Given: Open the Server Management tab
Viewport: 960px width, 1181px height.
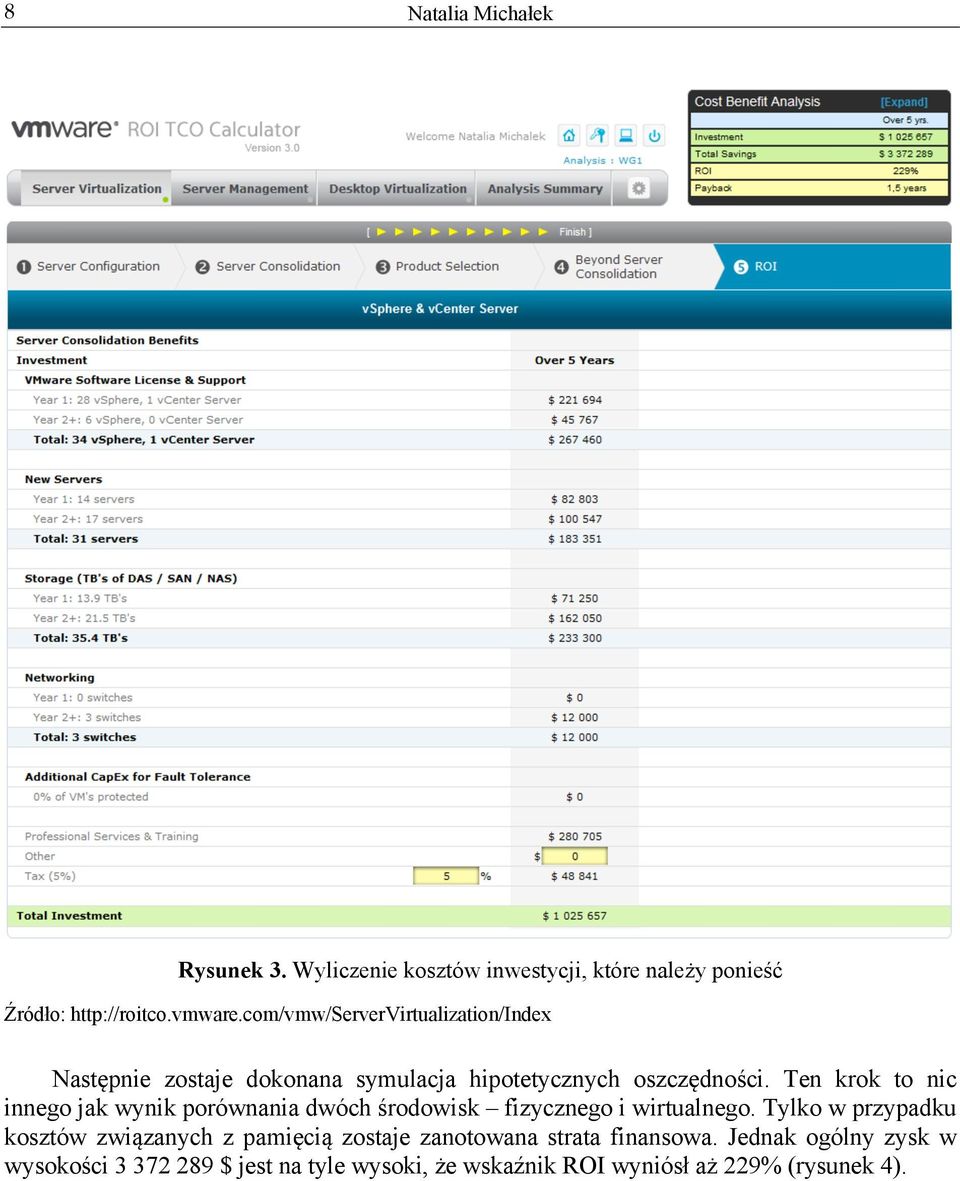Looking at the screenshot, I should point(245,189).
